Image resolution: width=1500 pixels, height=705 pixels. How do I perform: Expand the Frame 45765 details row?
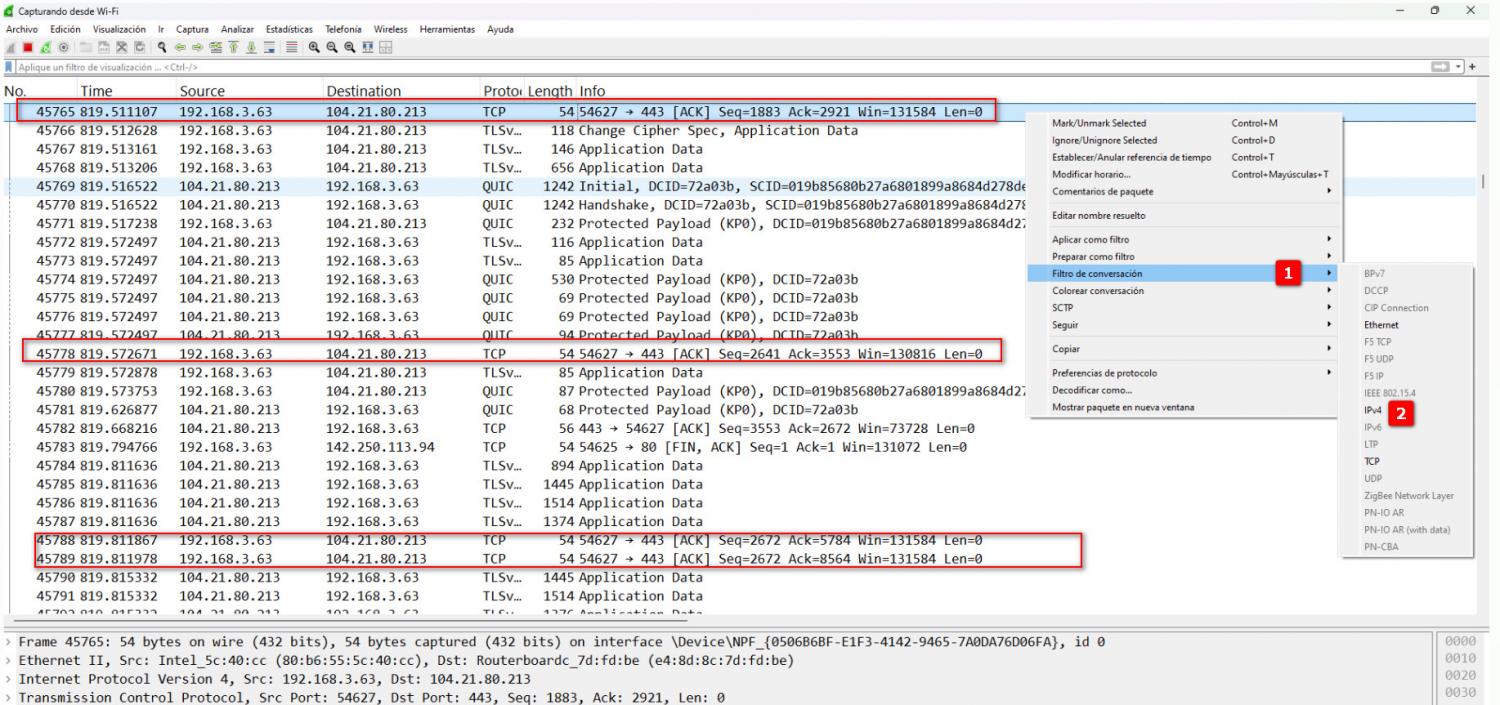(8, 640)
